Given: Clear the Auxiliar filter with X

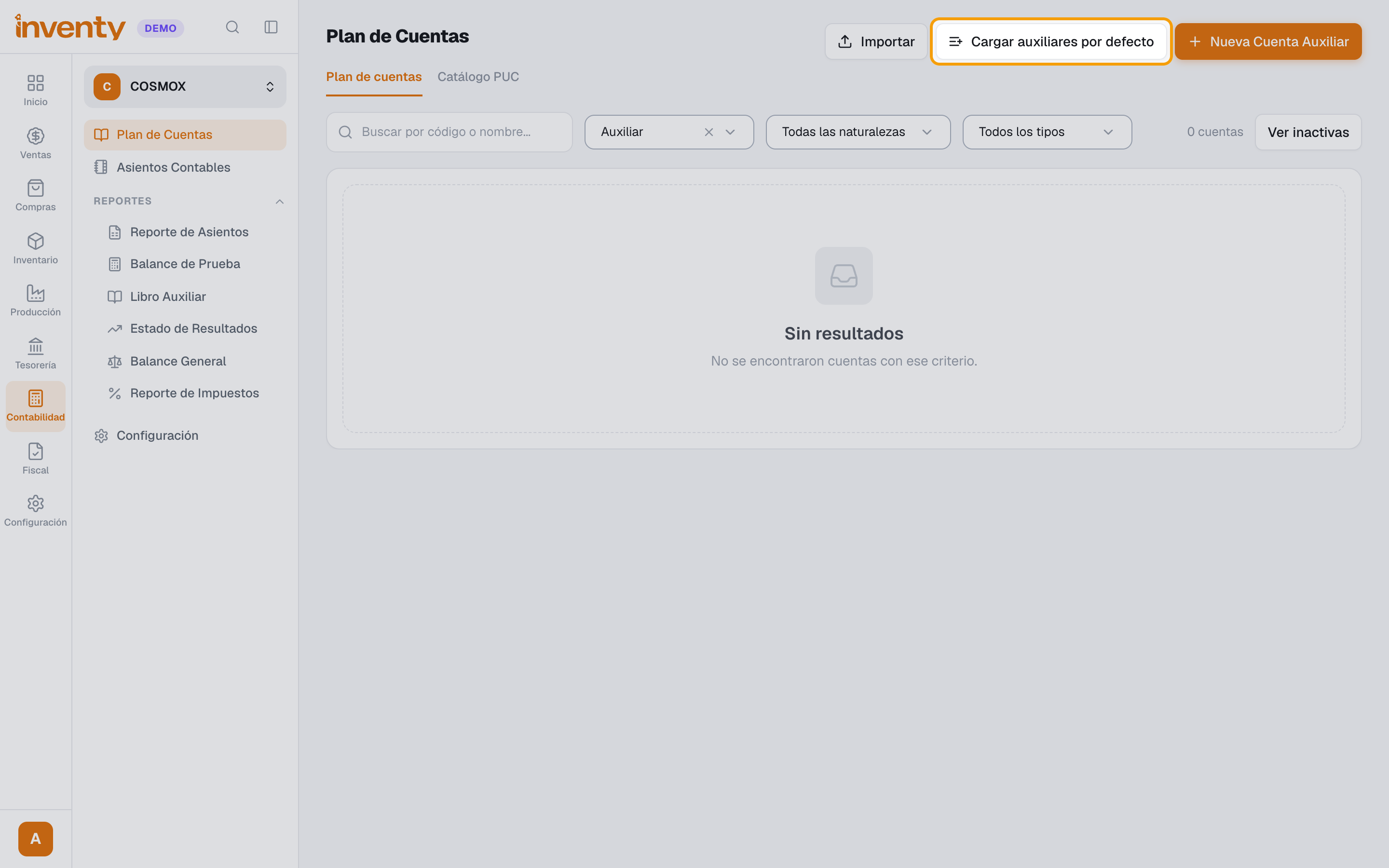Looking at the screenshot, I should 709,132.
